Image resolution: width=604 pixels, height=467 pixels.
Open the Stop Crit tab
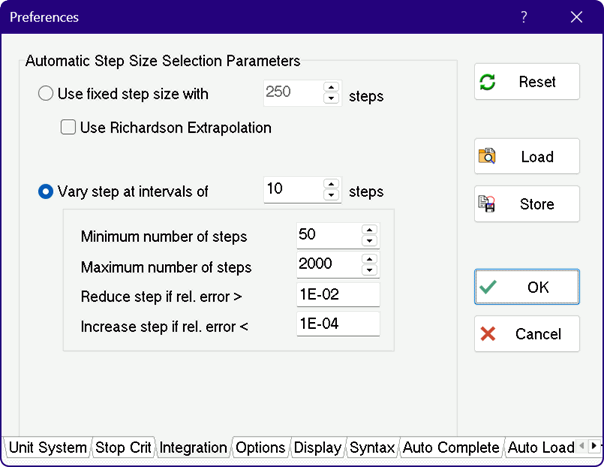(x=123, y=448)
